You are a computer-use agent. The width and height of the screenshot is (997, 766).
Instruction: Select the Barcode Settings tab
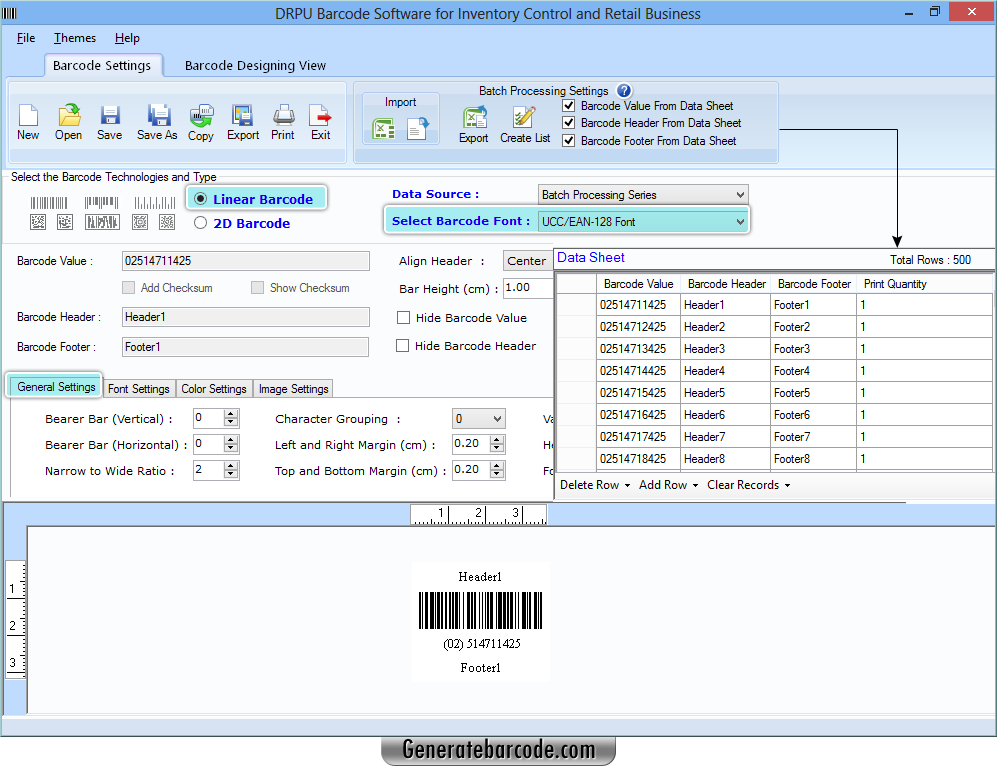102,65
